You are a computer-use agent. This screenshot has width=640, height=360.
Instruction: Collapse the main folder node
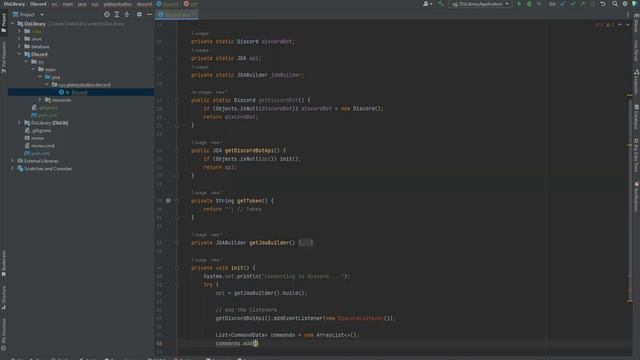coord(33,69)
